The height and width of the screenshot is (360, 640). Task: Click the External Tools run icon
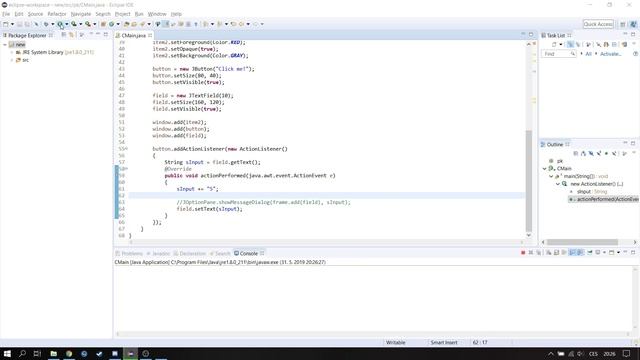(88, 24)
